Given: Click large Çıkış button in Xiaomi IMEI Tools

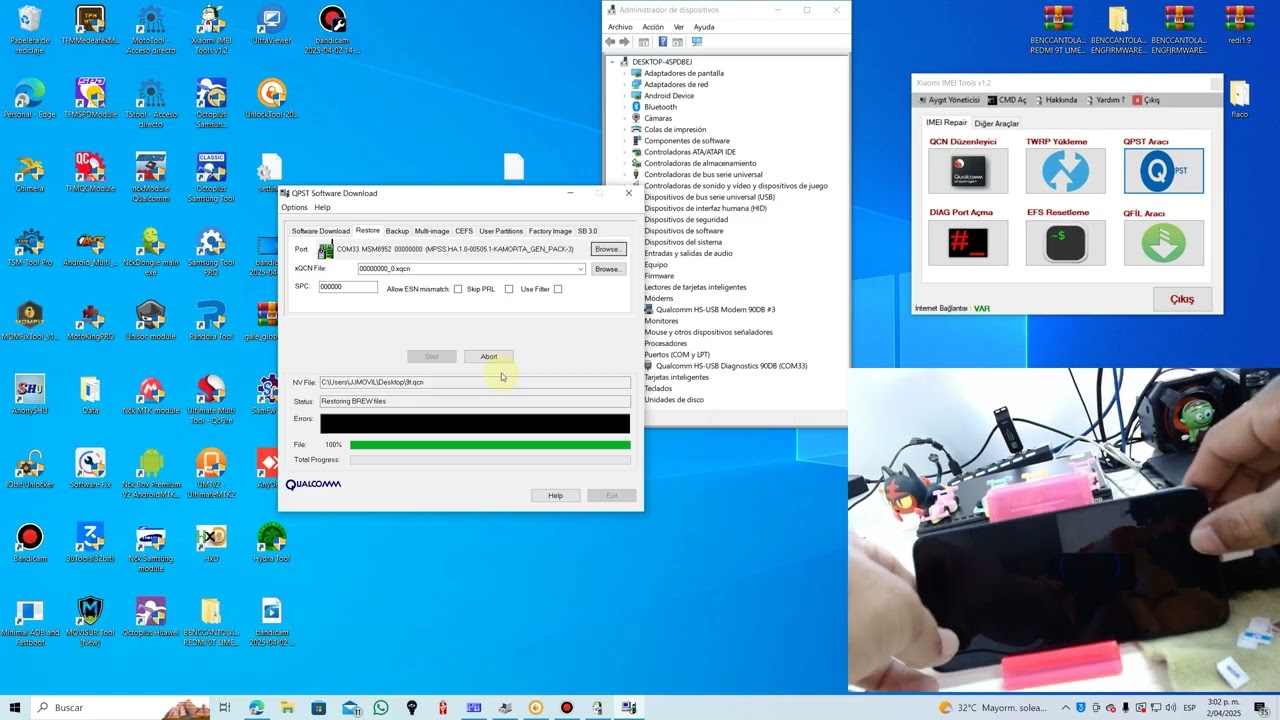Looking at the screenshot, I should coord(1182,299).
